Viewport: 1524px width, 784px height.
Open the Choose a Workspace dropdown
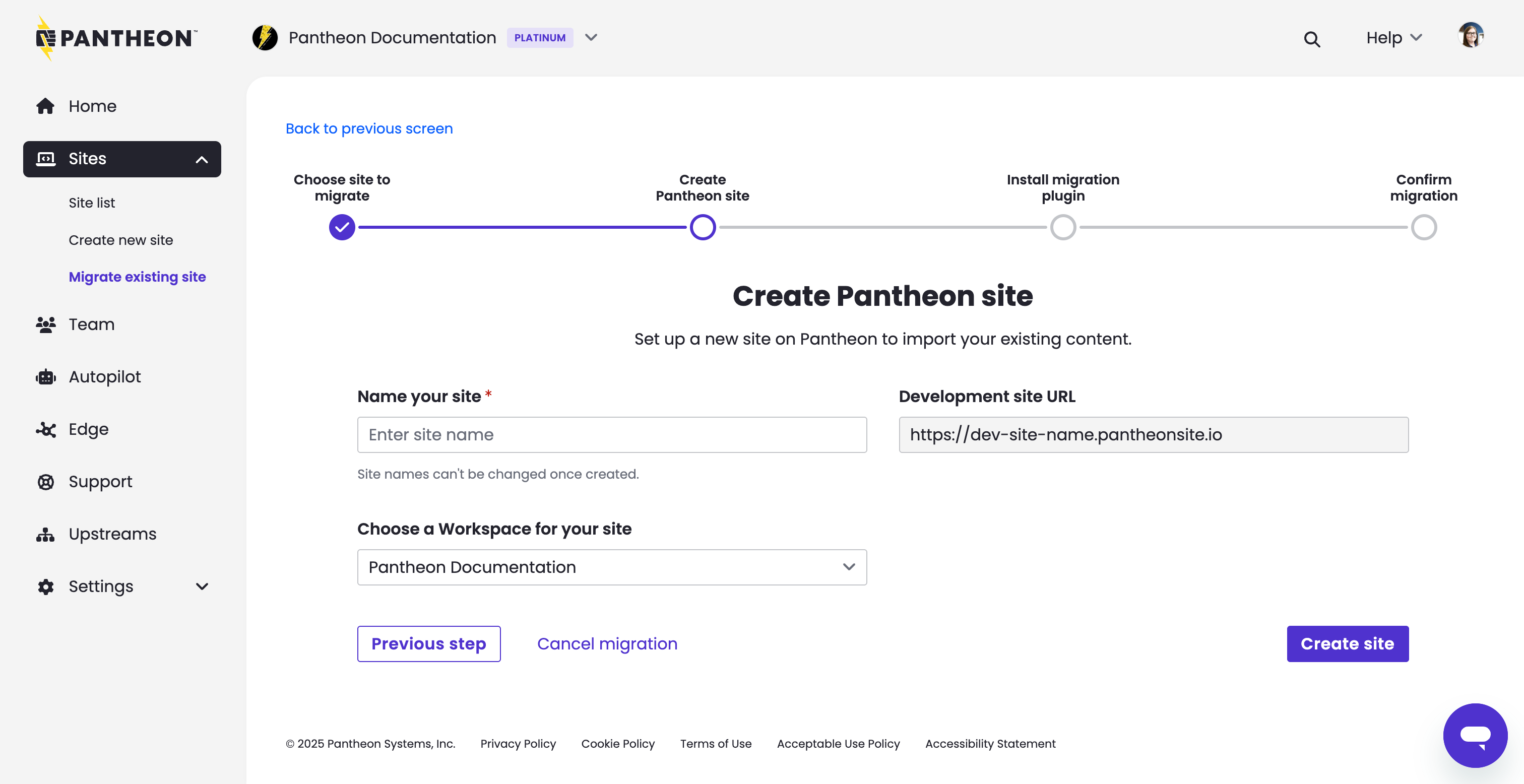click(612, 567)
